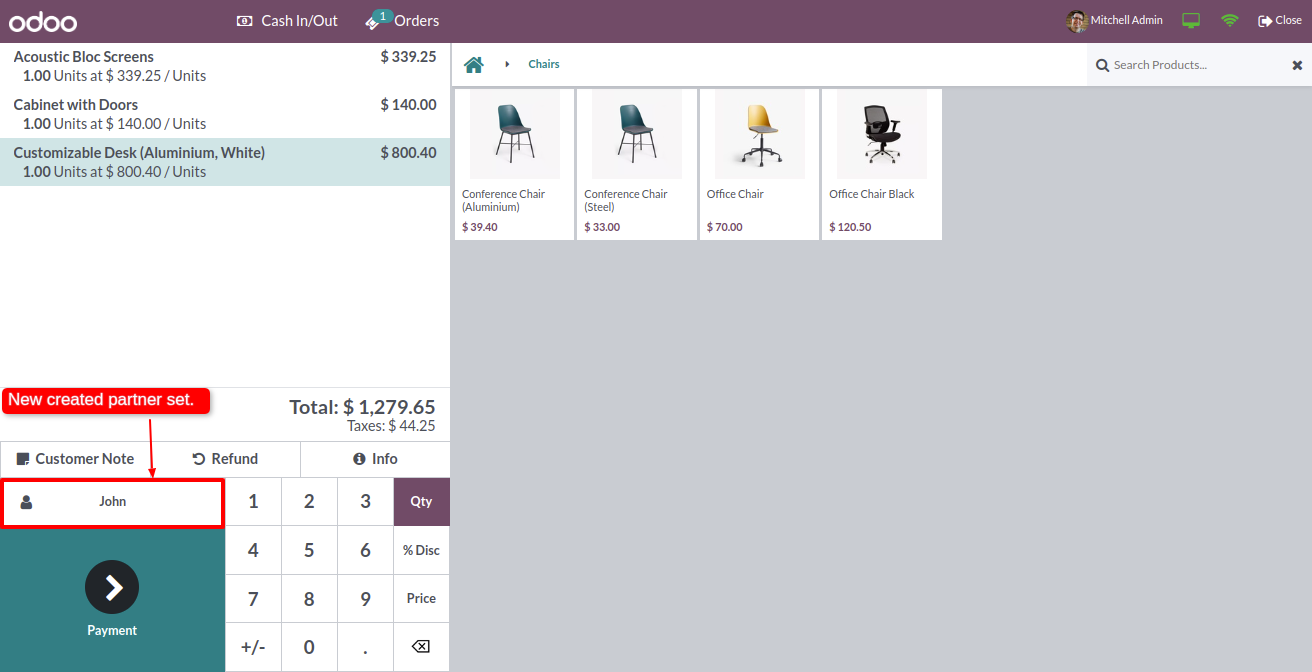Tap numpad key 7
Viewport: 1312px width, 672px height.
[253, 599]
